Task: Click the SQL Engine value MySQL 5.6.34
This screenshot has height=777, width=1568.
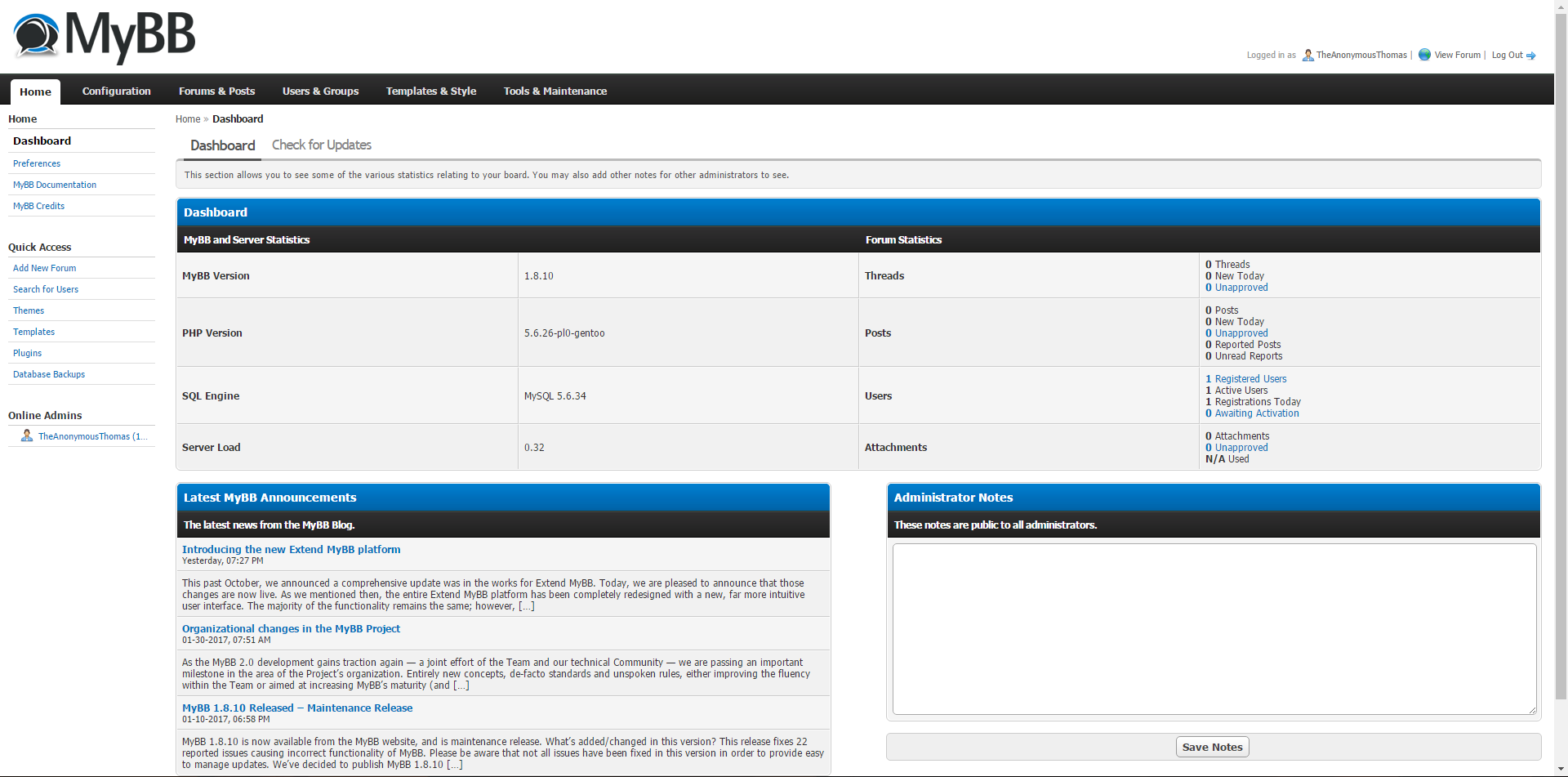Action: (x=555, y=396)
